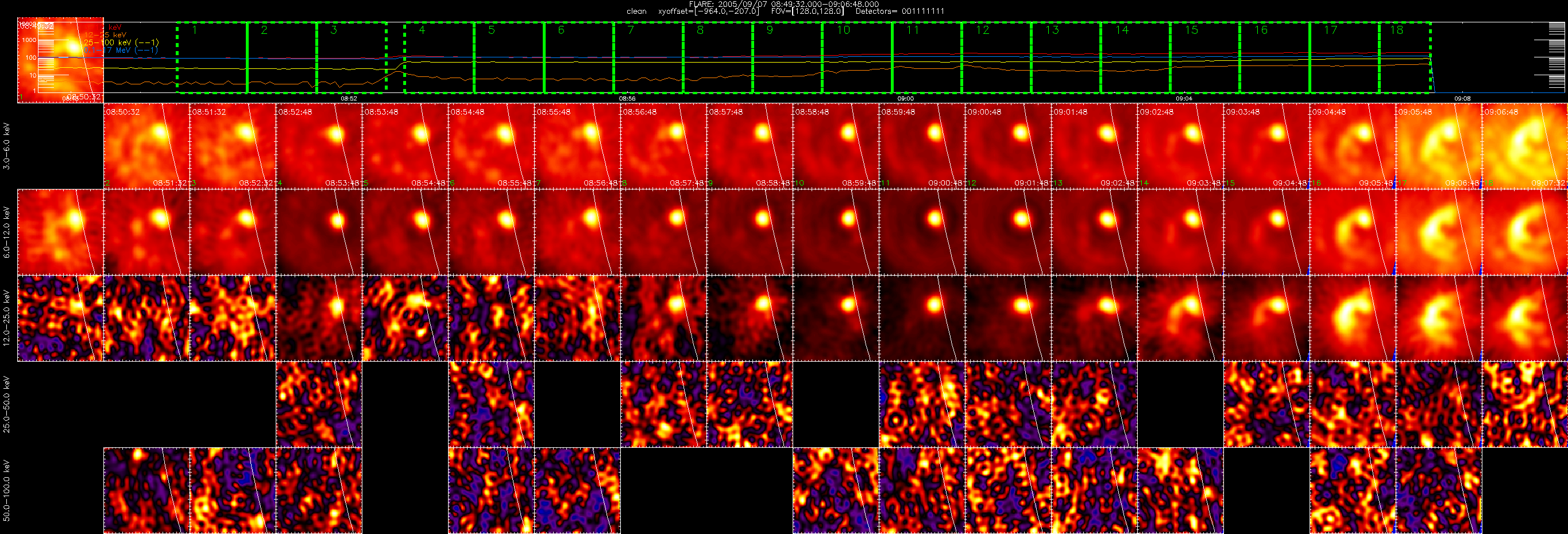Click the orange '12-25 keV' legend entry
Screen dimensions: 1568x534
[105, 35]
